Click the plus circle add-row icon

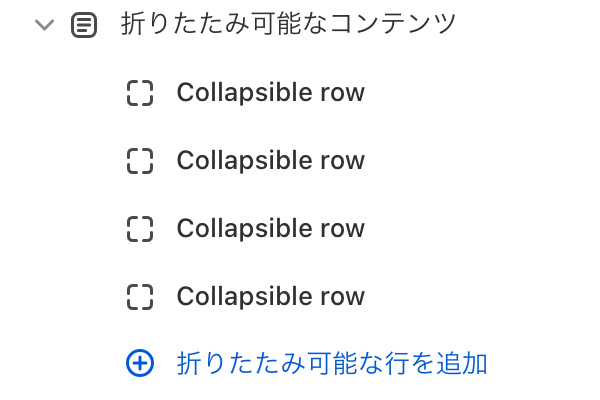(140, 363)
